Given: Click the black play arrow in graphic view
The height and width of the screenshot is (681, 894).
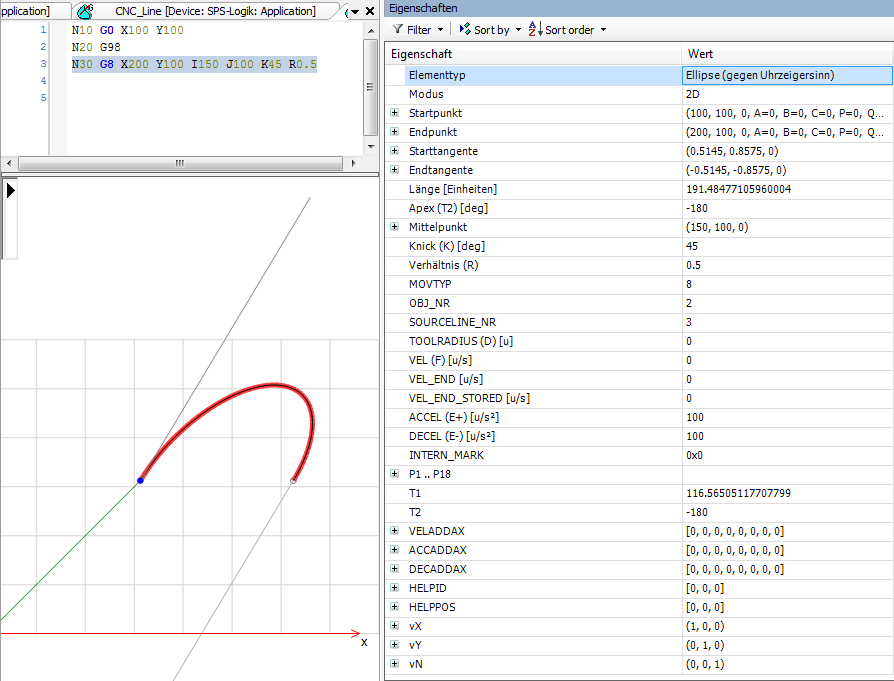Looking at the screenshot, I should (10, 190).
